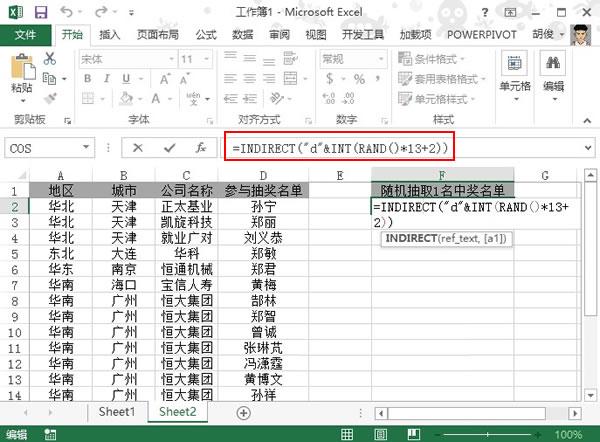Click the accounting currency format icon

pyautogui.click(x=329, y=79)
